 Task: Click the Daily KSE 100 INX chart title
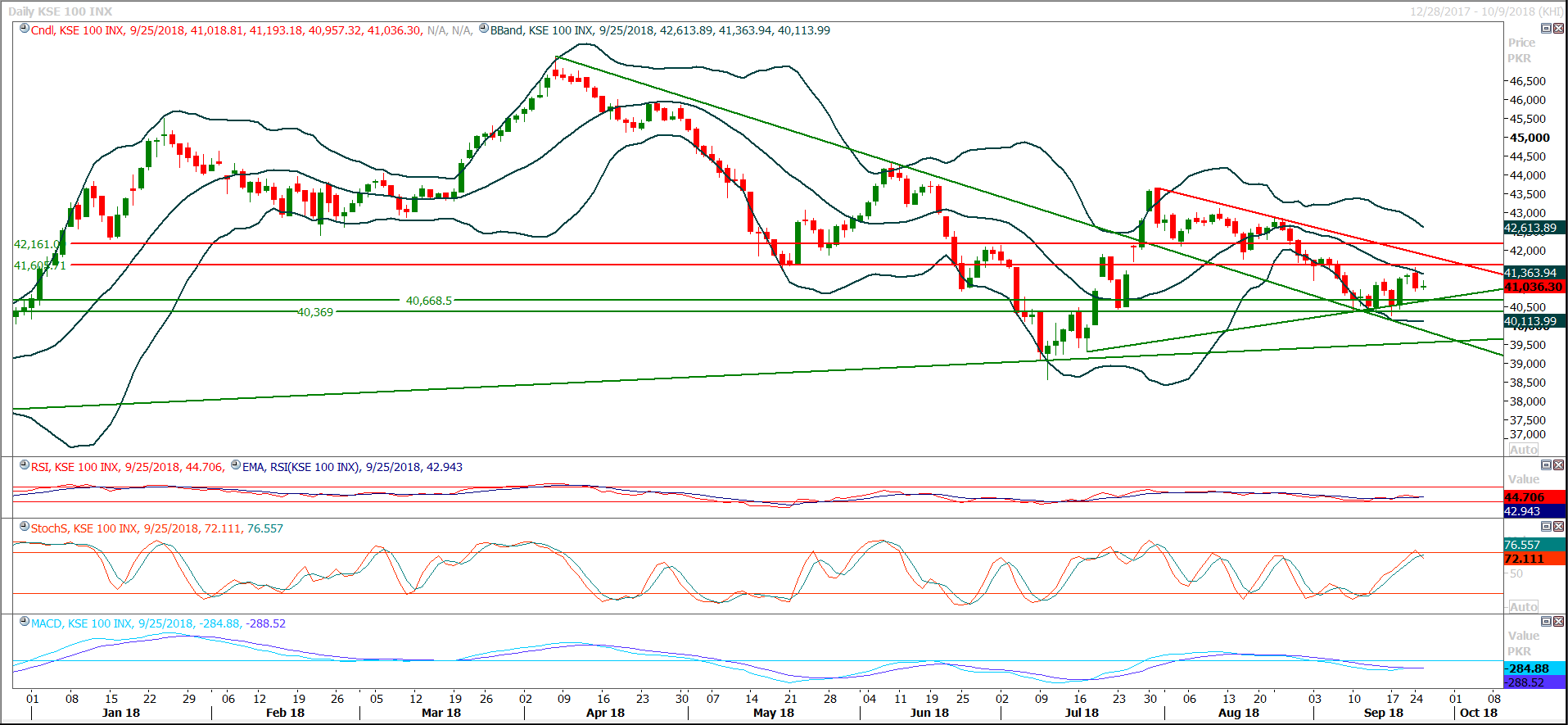[61, 11]
